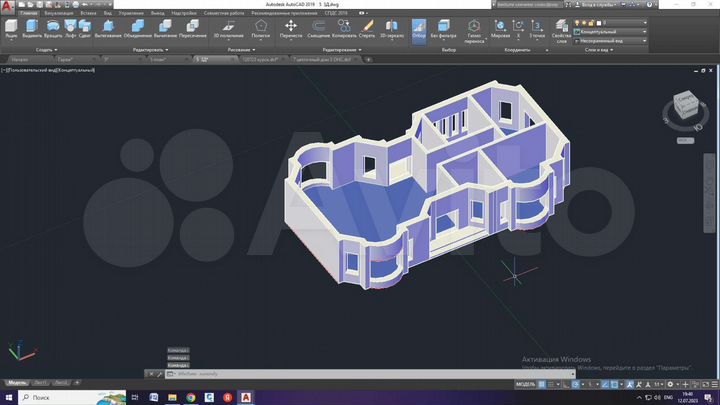The image size is (720, 405).
Task: Click the Выдавить (Extrude) tool
Action: [x=32, y=27]
